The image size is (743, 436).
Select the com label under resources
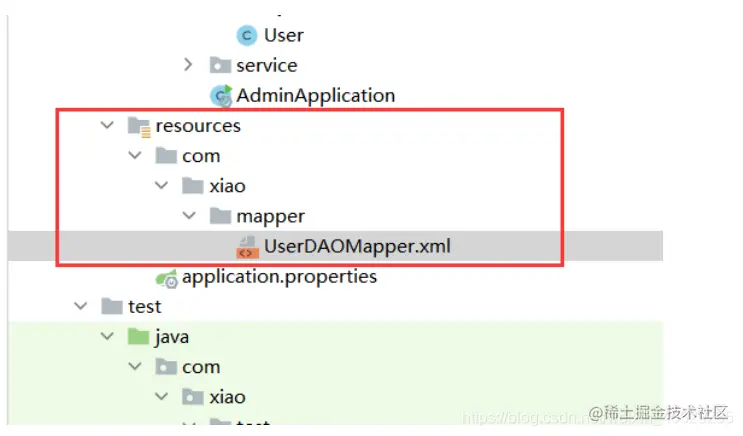pyautogui.click(x=201, y=156)
